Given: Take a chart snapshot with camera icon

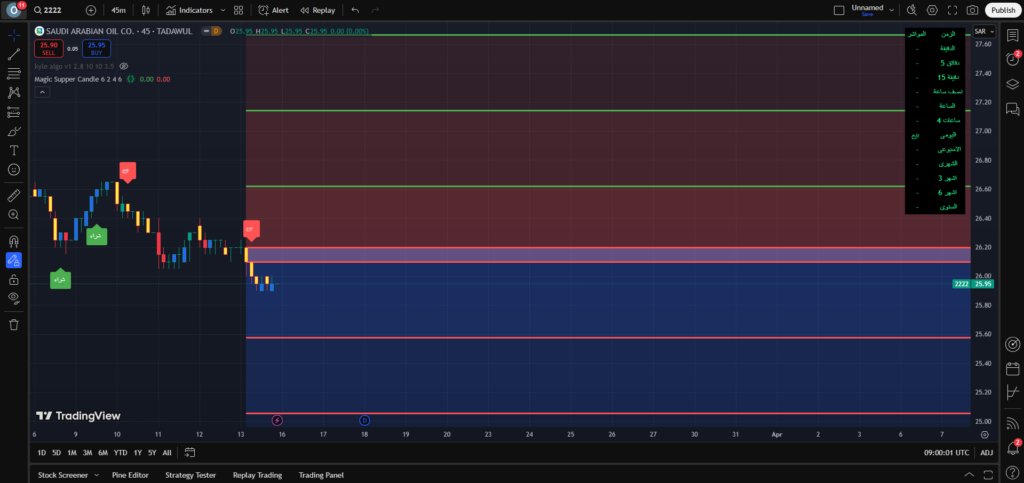Looking at the screenshot, I should [x=972, y=10].
